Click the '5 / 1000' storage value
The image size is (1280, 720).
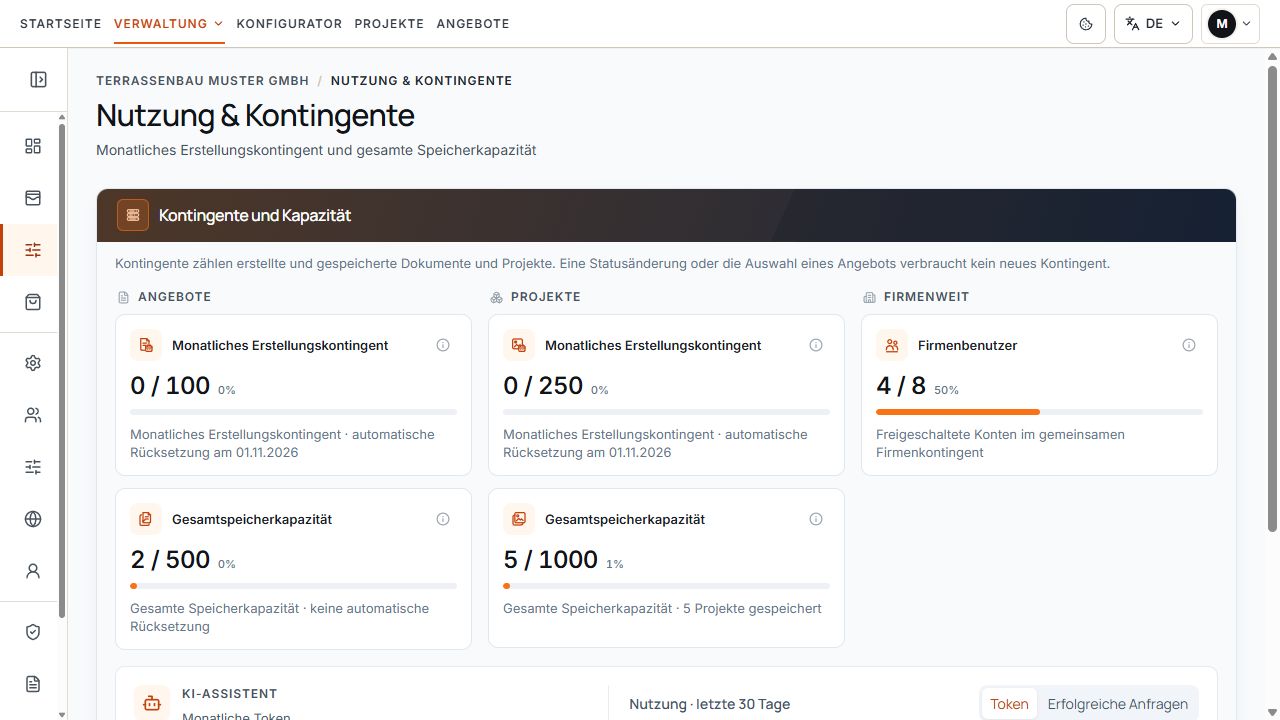pyautogui.click(x=551, y=559)
